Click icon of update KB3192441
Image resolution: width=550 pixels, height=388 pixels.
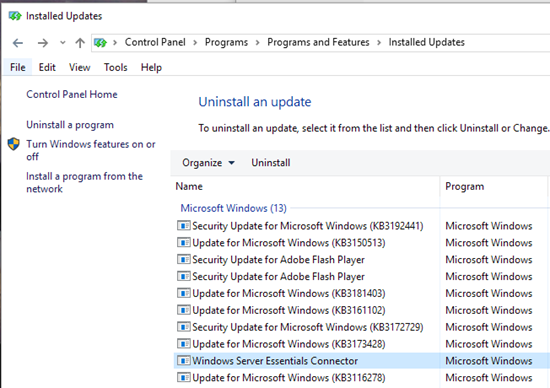click(x=183, y=226)
